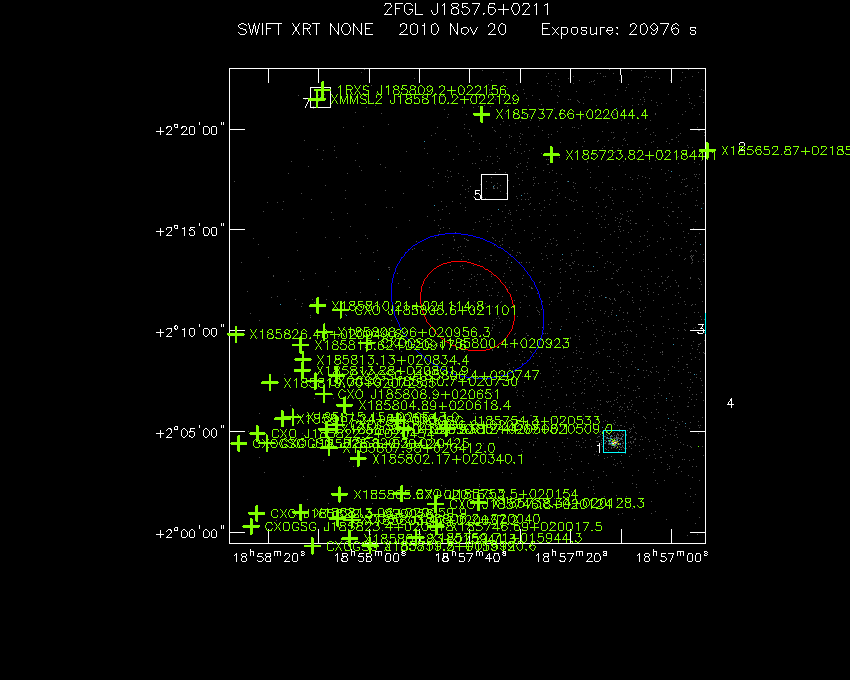
Task: Click the CXO J185808.9+020651 source label
Action: 418,394
